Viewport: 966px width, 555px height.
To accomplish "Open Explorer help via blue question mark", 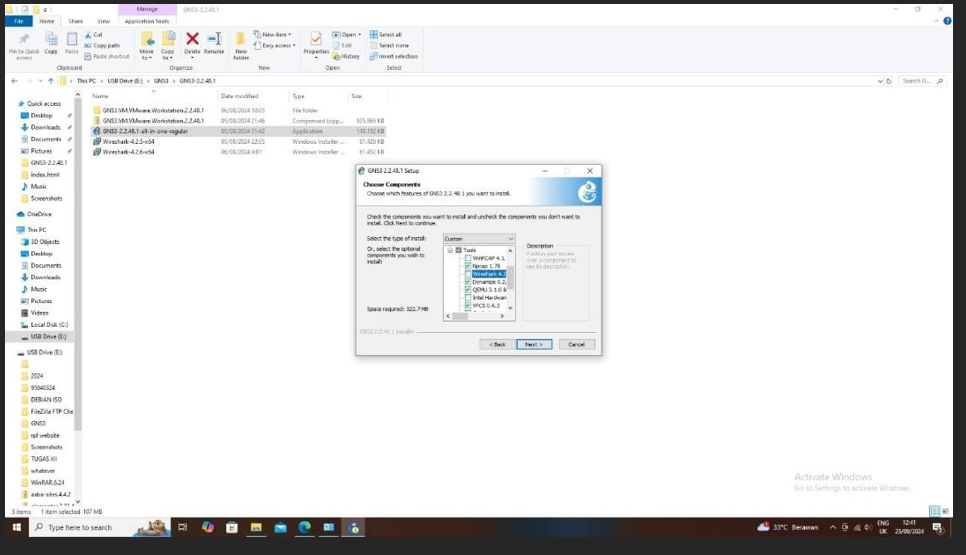I will pyautogui.click(x=948, y=21).
